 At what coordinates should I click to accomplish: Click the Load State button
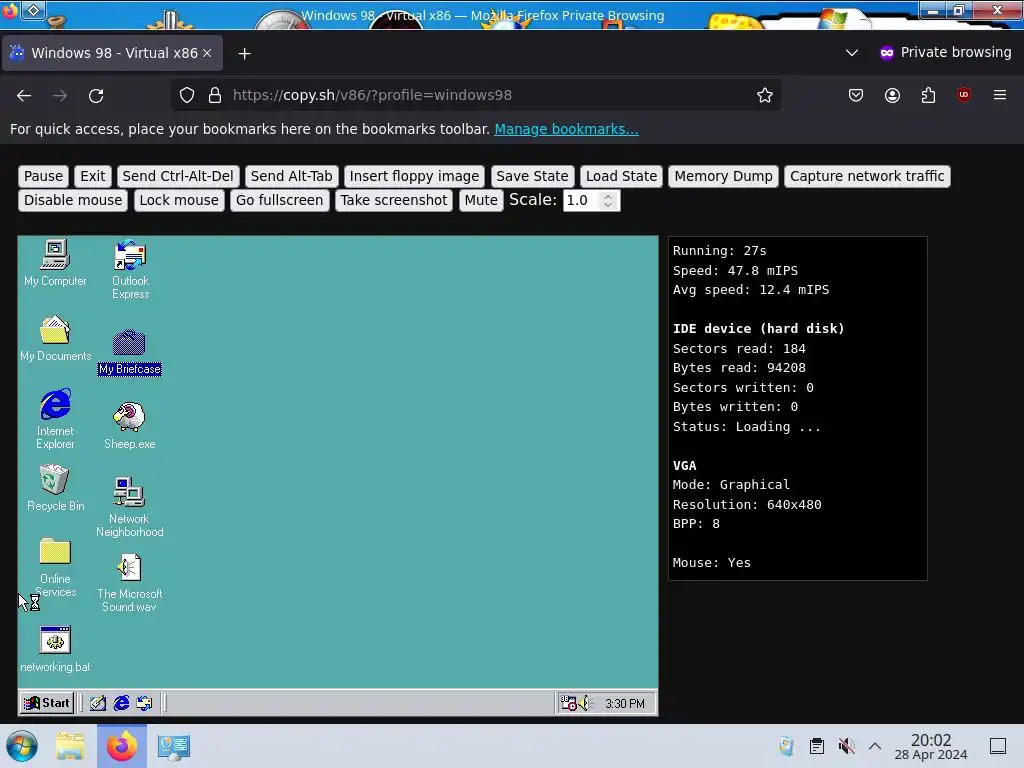(621, 176)
